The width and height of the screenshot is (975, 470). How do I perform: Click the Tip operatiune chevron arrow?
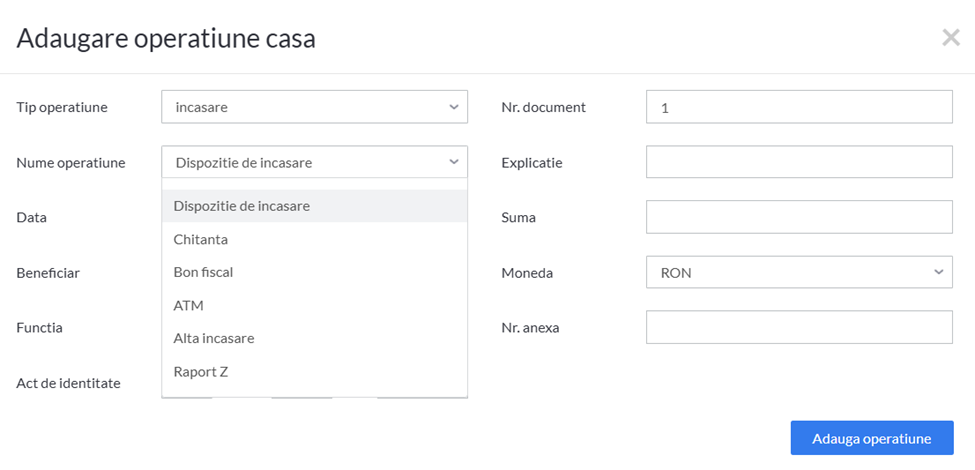point(453,107)
